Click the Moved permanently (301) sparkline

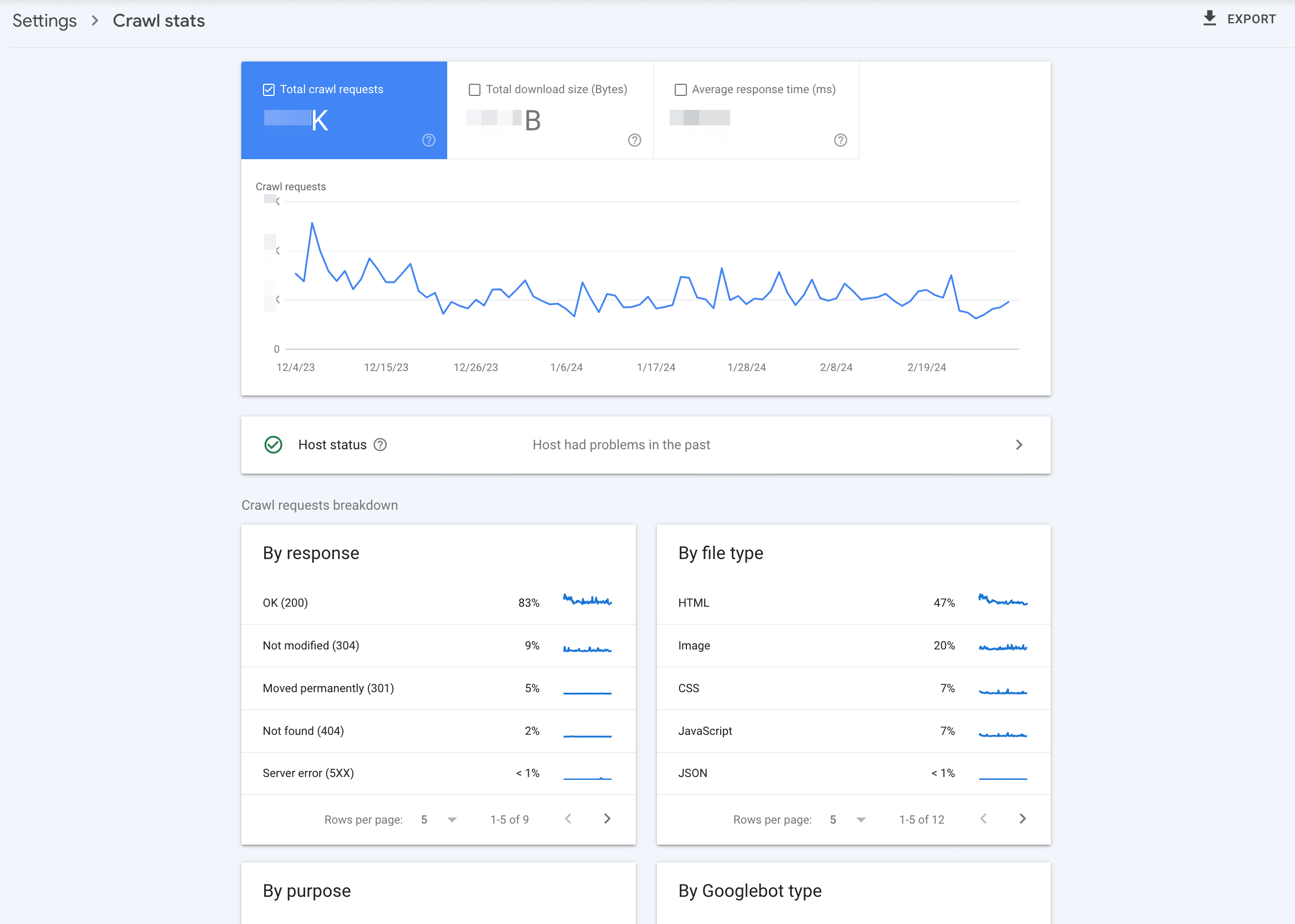tap(588, 693)
